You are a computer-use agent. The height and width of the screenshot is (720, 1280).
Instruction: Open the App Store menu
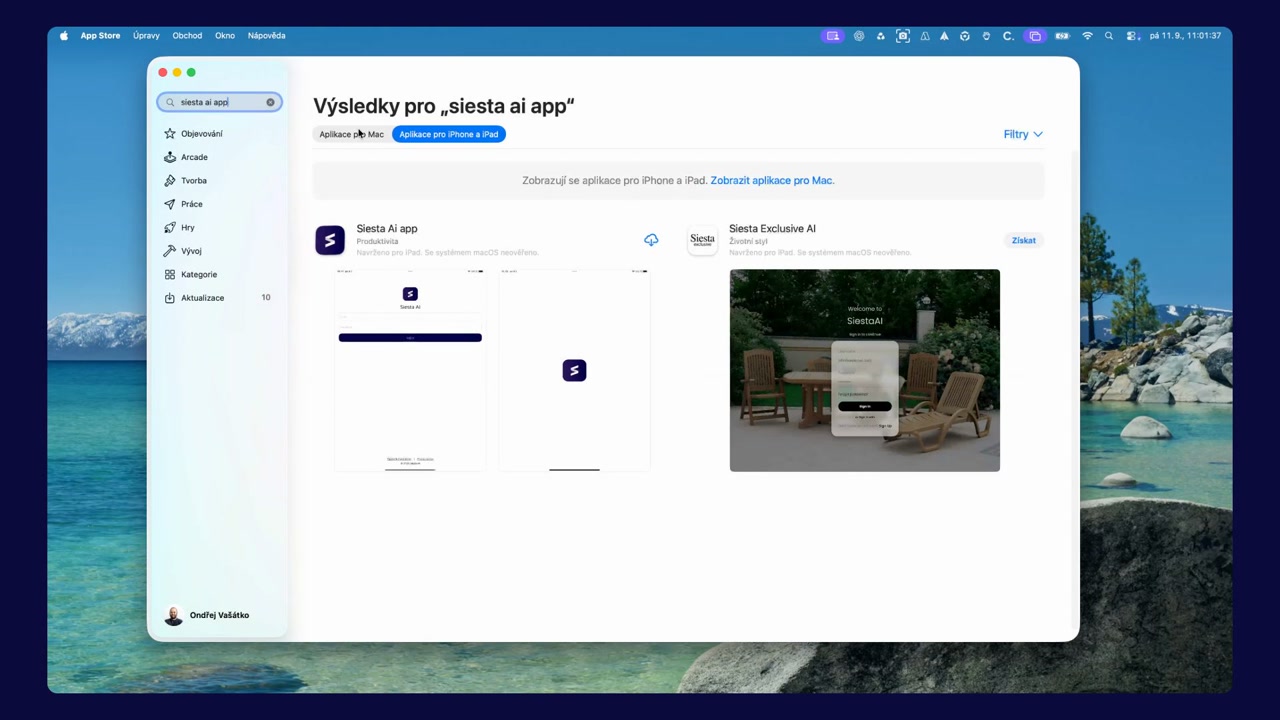coord(100,36)
